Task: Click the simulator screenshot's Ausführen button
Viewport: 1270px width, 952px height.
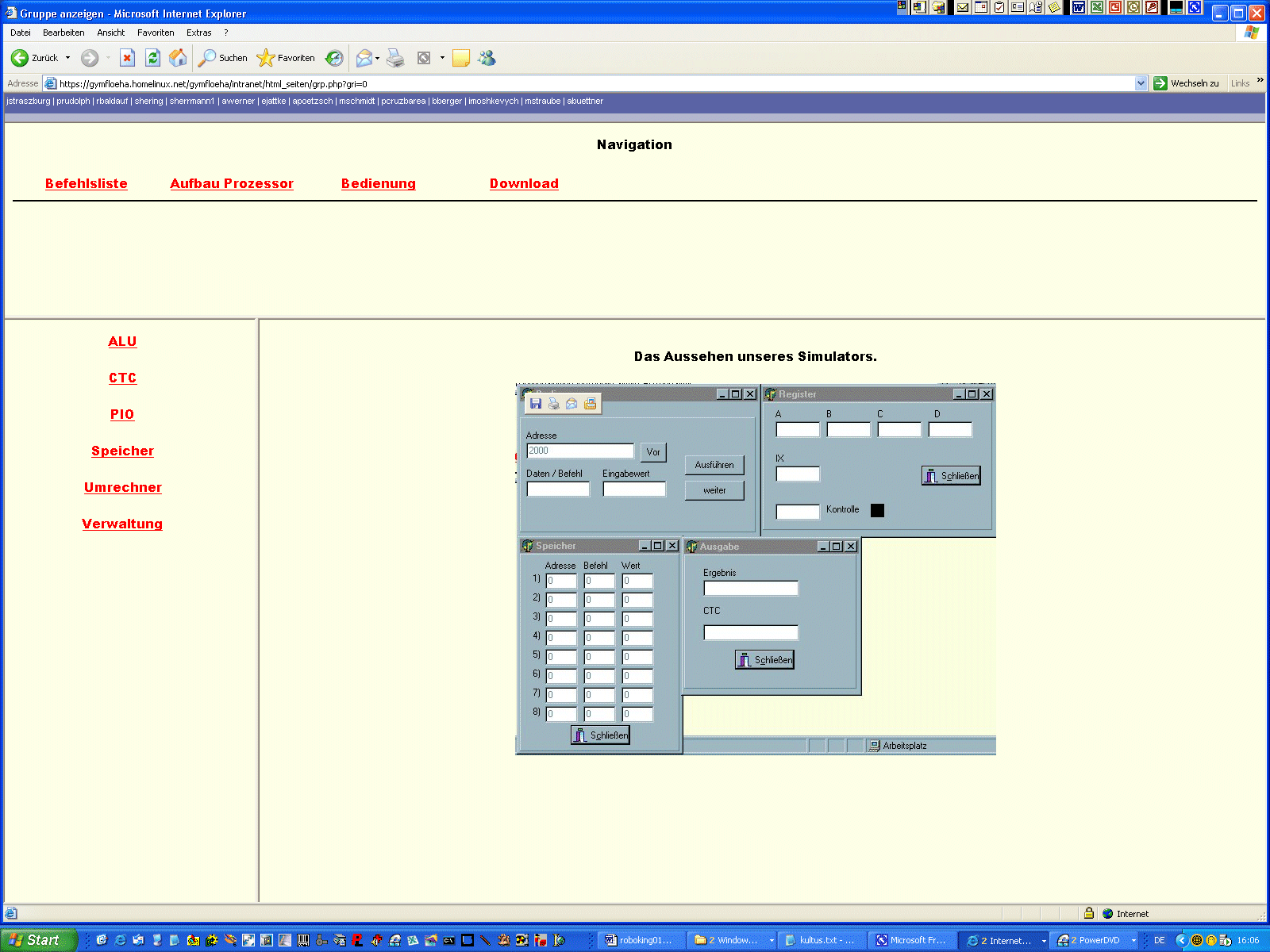Action: click(x=714, y=465)
